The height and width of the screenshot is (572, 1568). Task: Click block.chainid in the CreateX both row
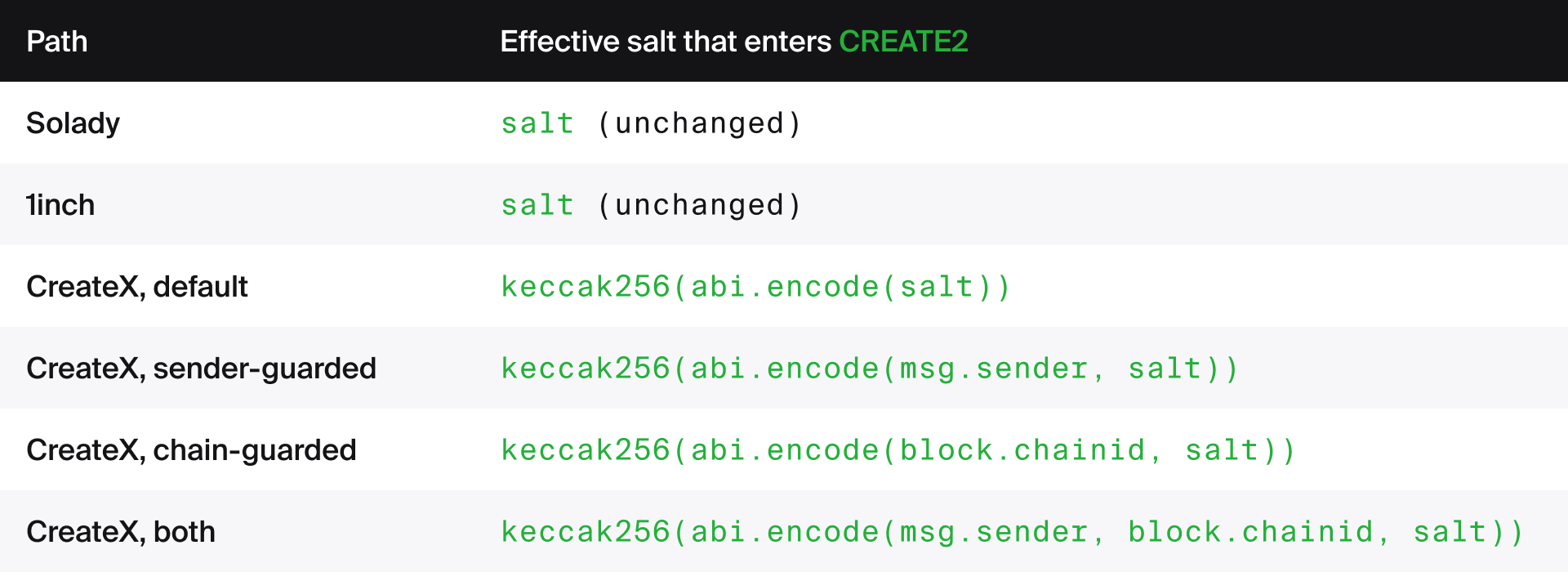click(1250, 532)
